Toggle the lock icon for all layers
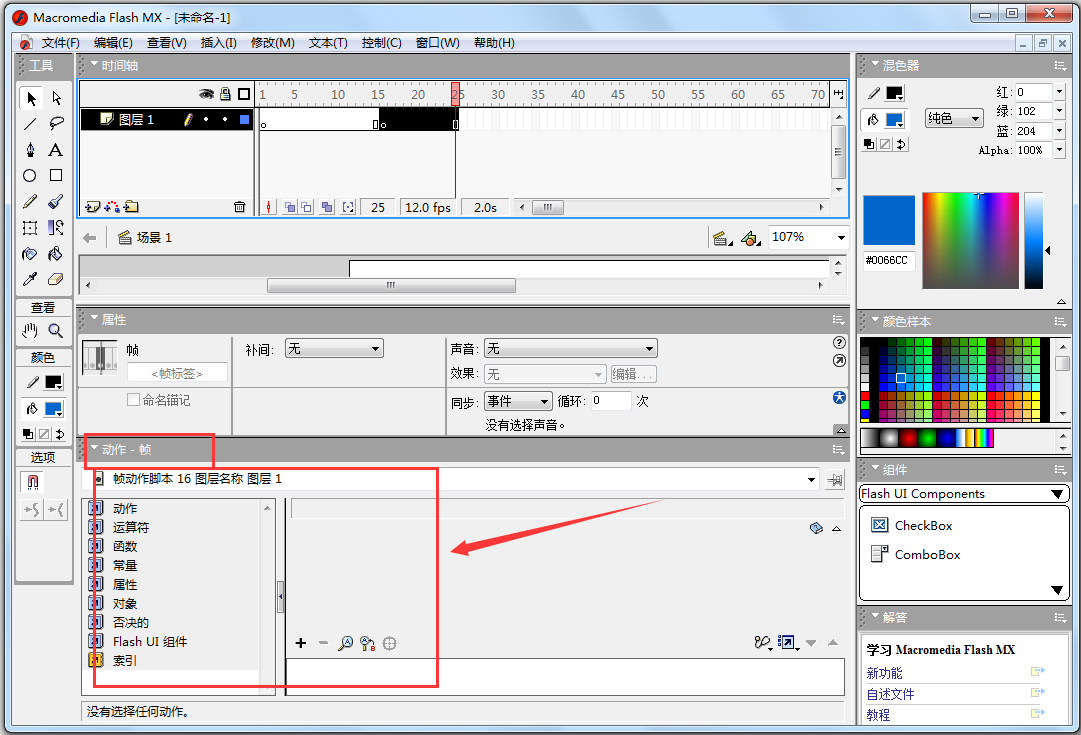The height and width of the screenshot is (735, 1081). pyautogui.click(x=225, y=94)
